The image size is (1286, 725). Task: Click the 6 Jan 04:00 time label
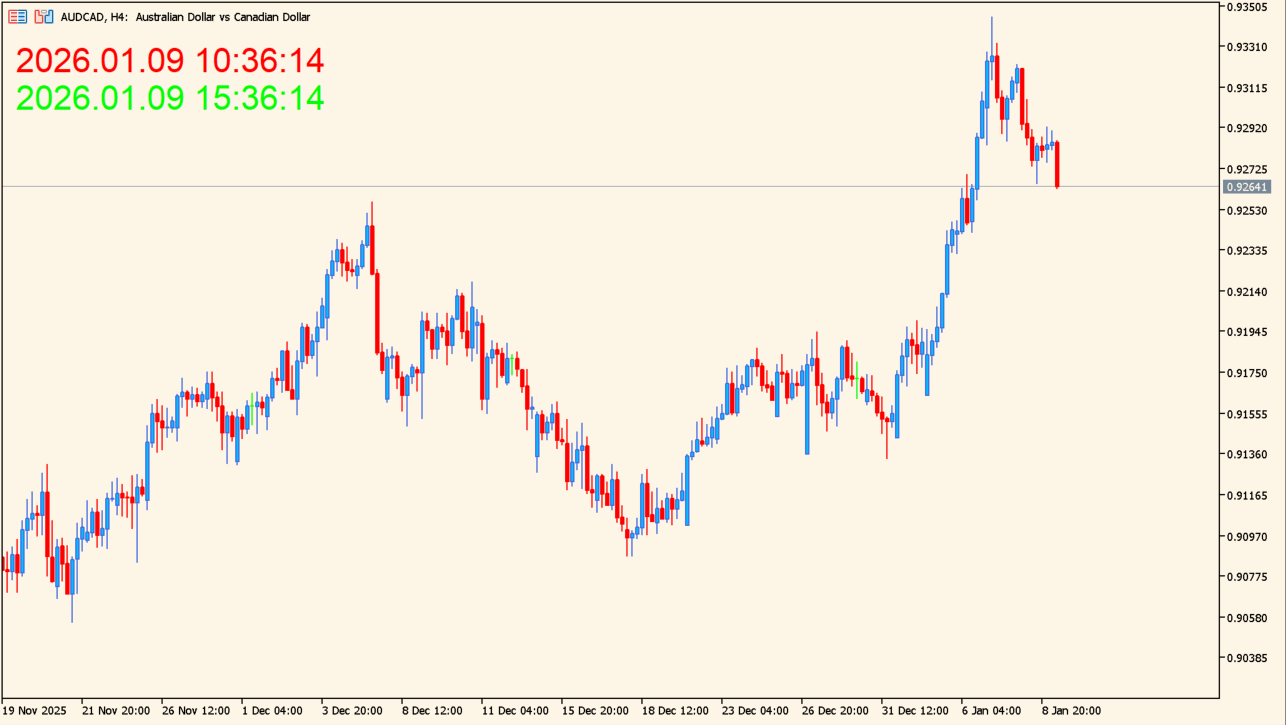[992, 710]
